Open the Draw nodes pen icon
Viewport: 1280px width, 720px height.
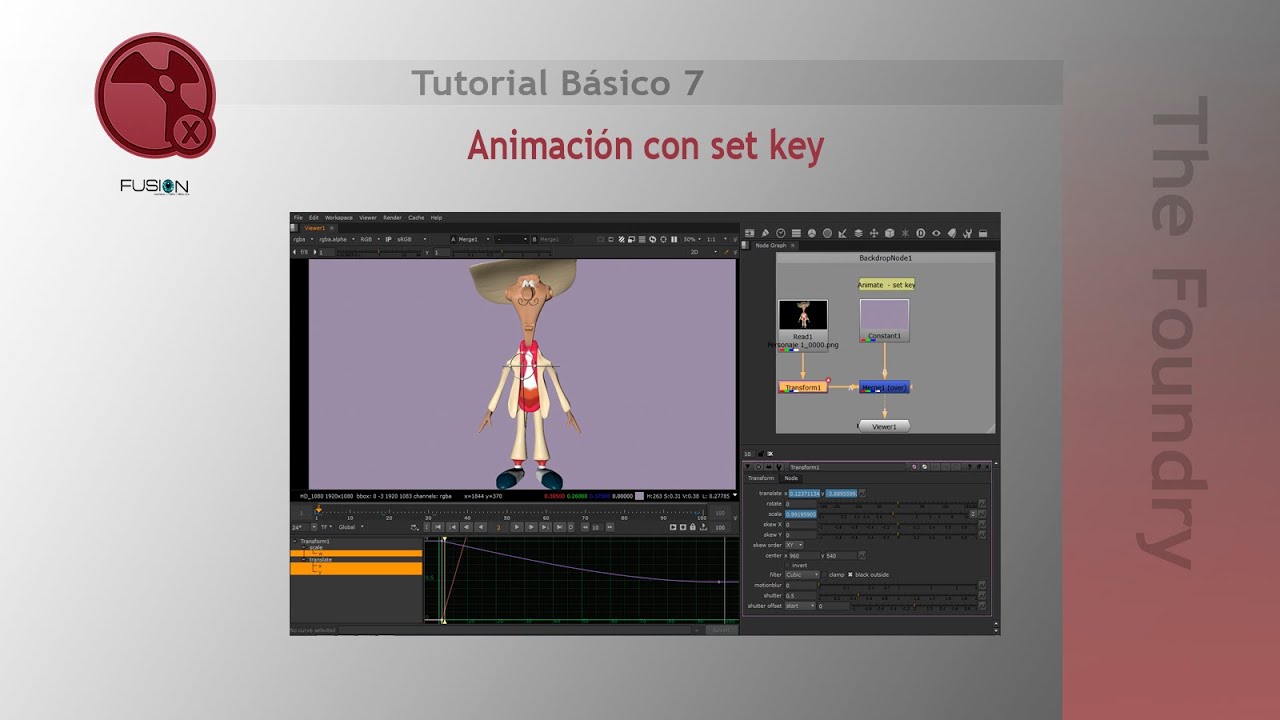pyautogui.click(x=765, y=233)
